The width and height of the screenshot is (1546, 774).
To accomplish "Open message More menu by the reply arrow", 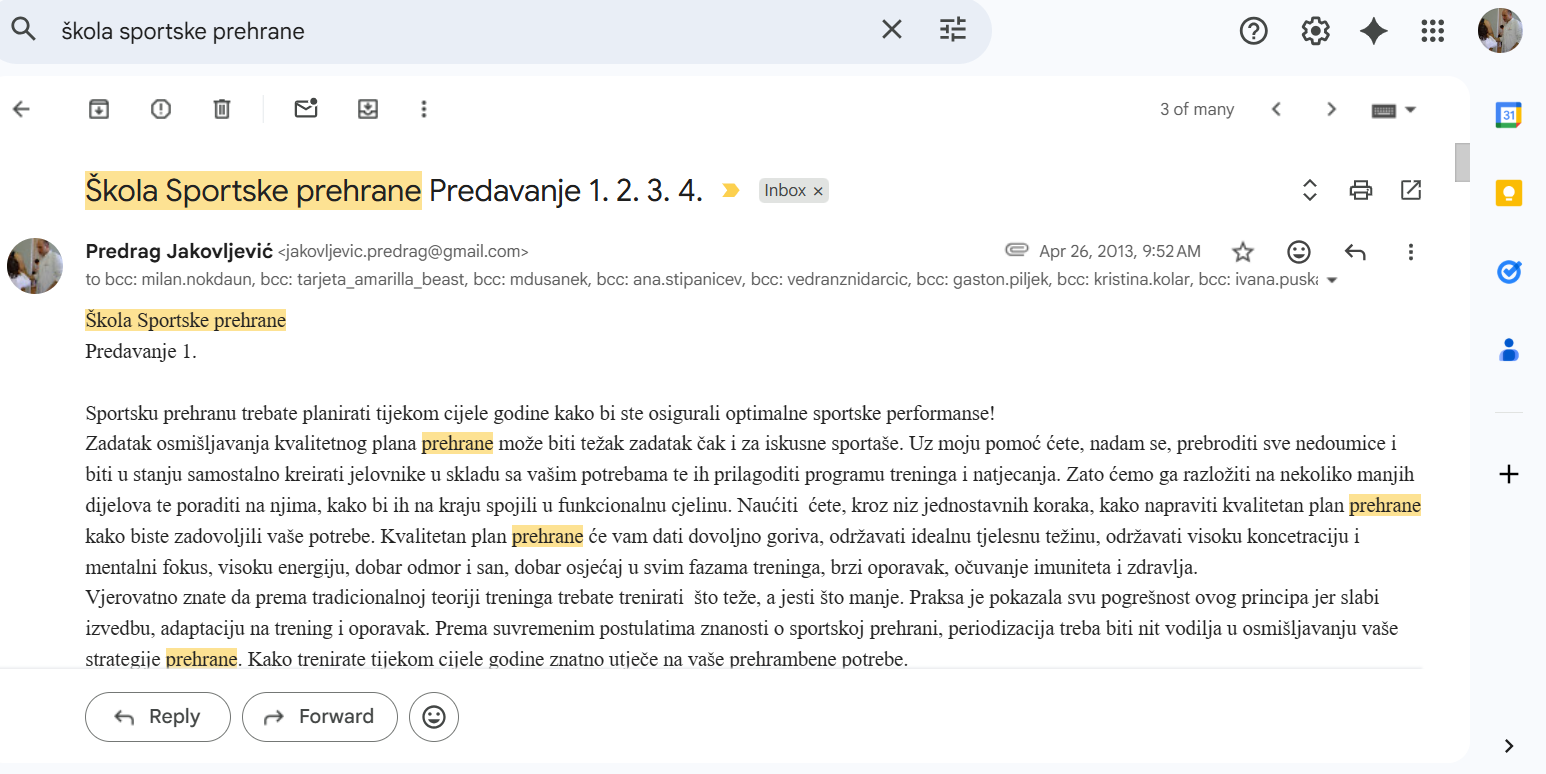I will (1411, 251).
